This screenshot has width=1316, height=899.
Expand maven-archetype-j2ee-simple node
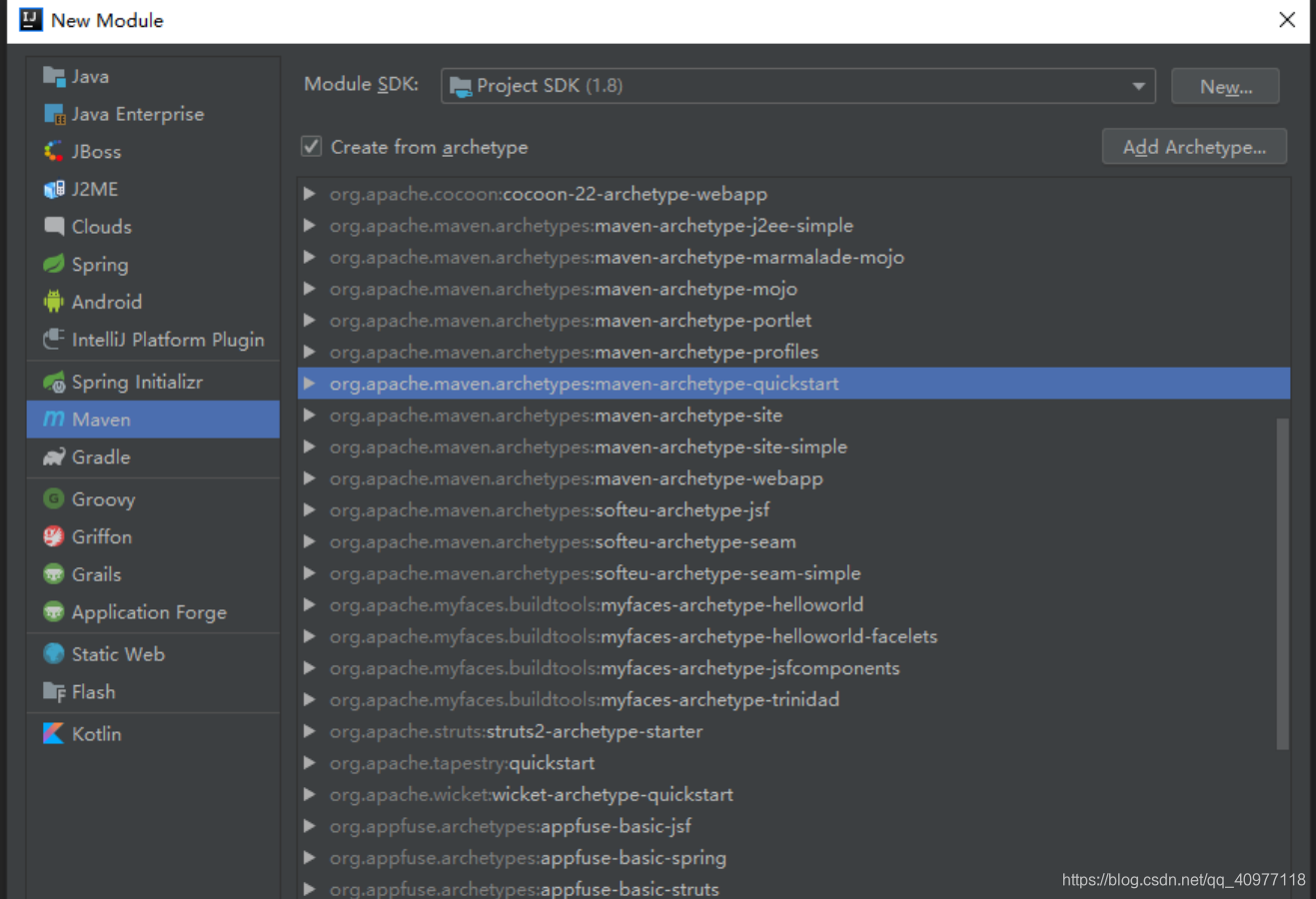[310, 226]
